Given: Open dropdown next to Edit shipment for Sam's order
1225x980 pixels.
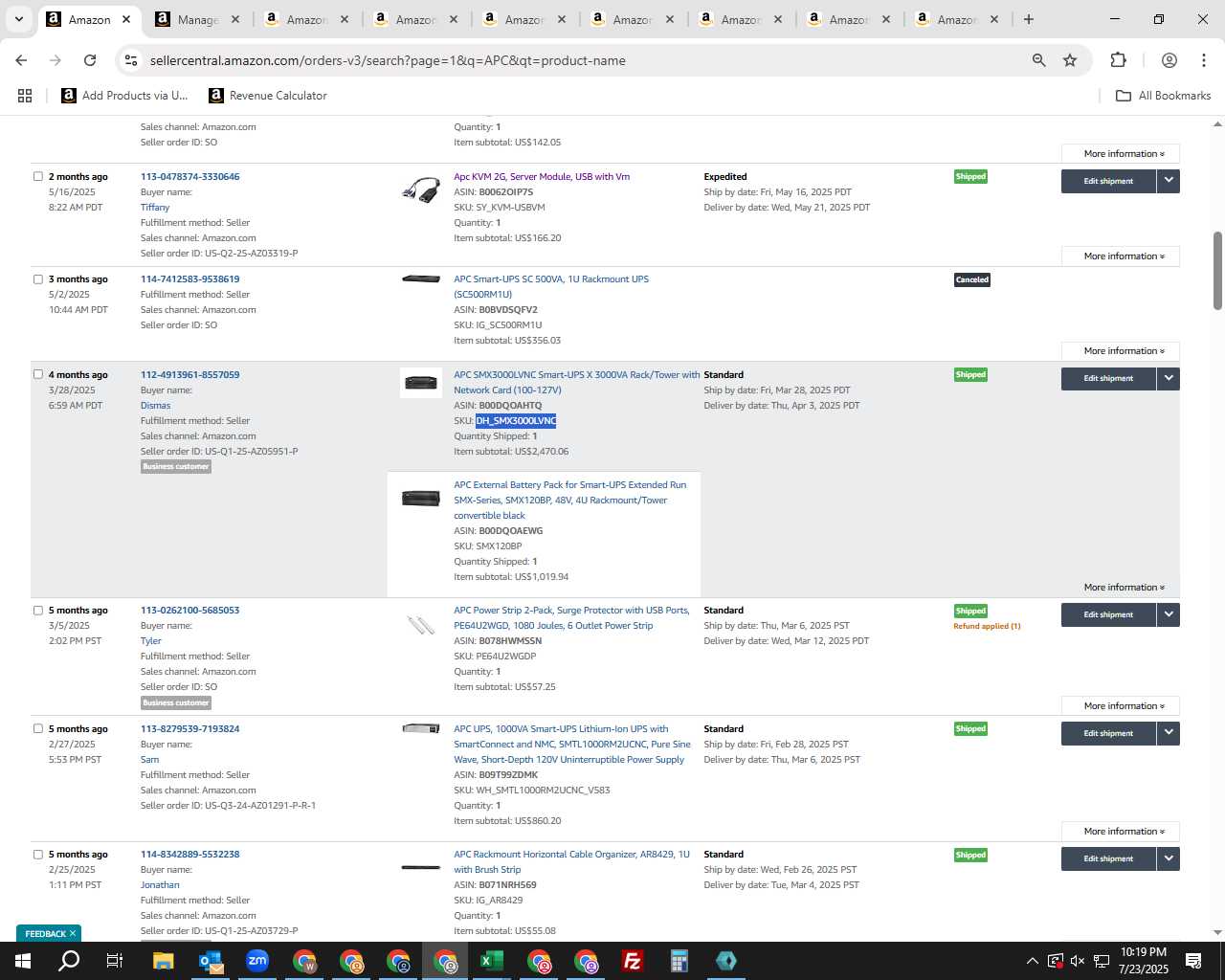Looking at the screenshot, I should click(1169, 733).
